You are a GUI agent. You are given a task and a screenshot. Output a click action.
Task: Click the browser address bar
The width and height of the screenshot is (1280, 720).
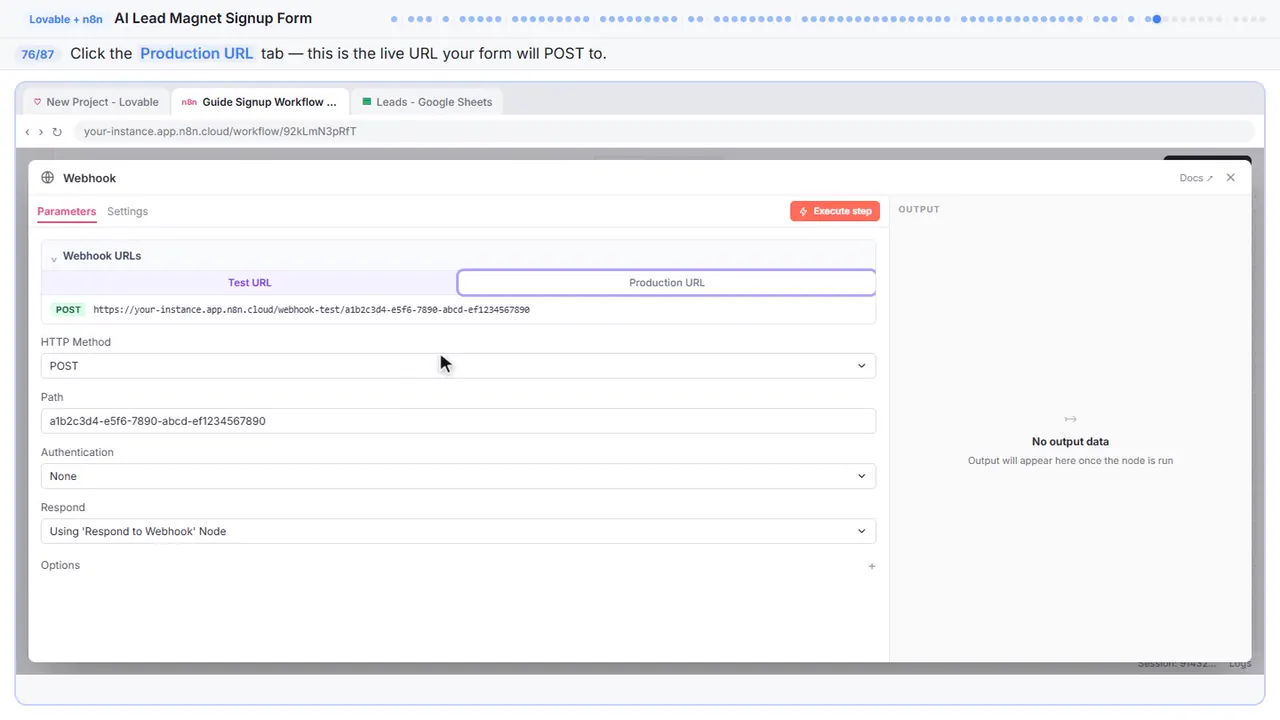(664, 131)
